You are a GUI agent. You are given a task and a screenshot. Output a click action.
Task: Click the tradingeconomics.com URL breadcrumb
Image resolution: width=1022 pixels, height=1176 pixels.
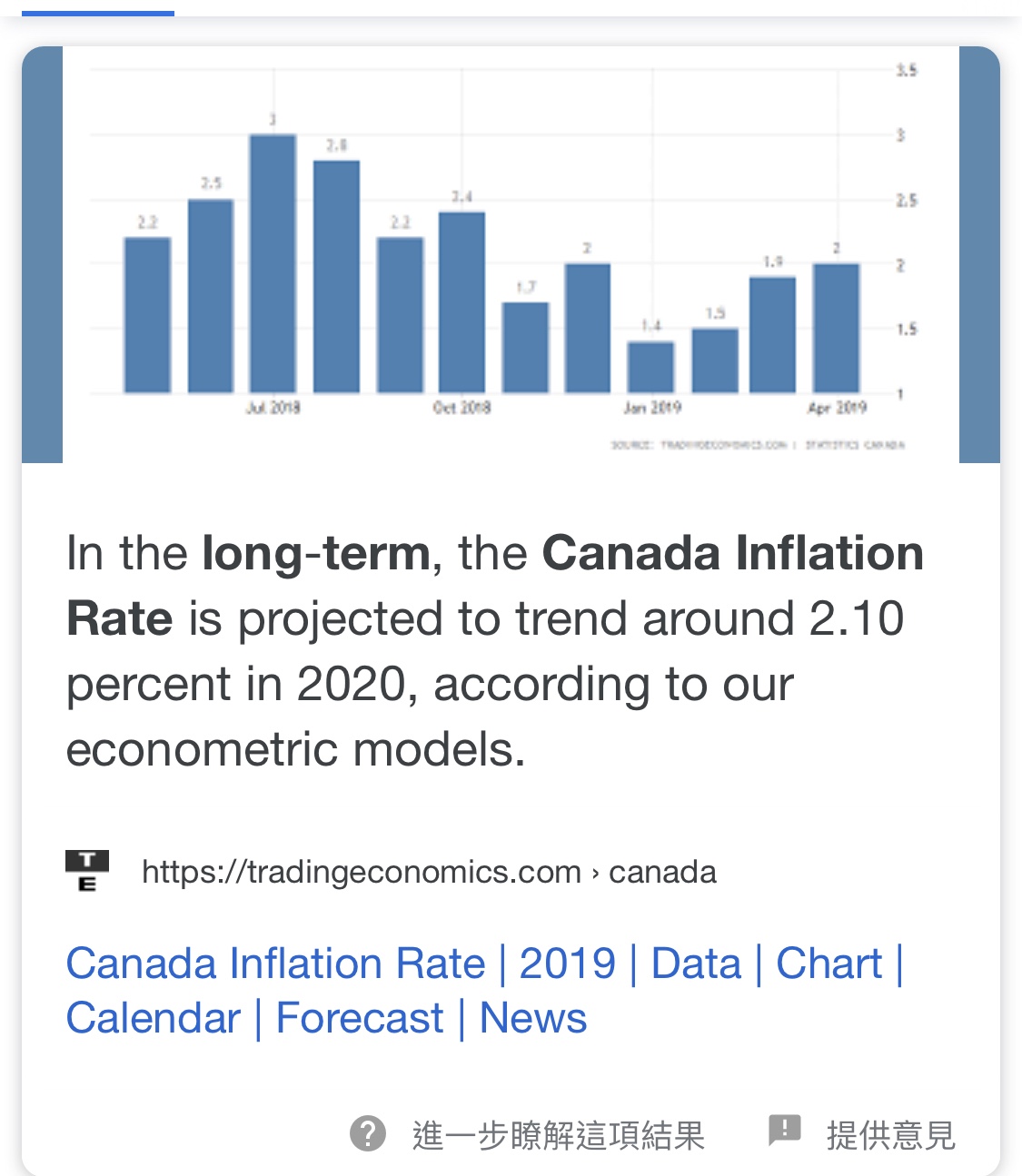coord(429,872)
